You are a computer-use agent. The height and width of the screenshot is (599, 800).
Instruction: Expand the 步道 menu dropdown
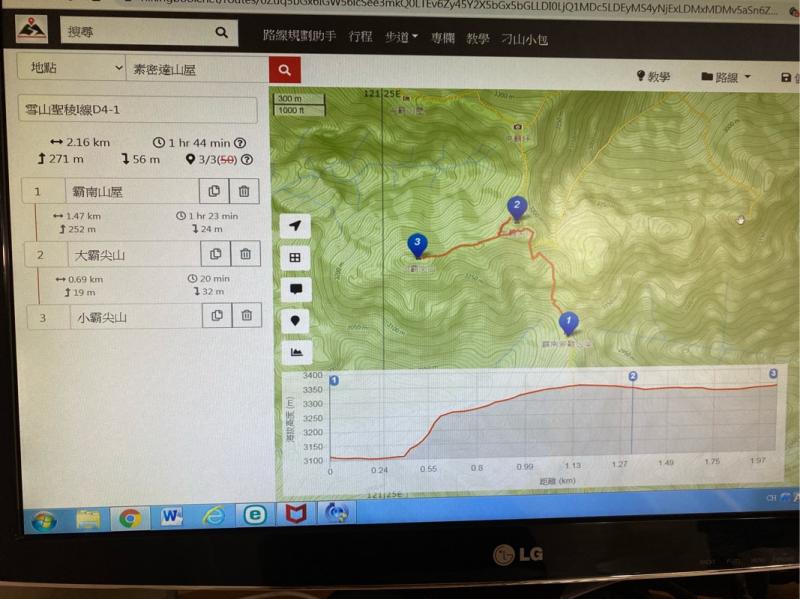pos(401,37)
